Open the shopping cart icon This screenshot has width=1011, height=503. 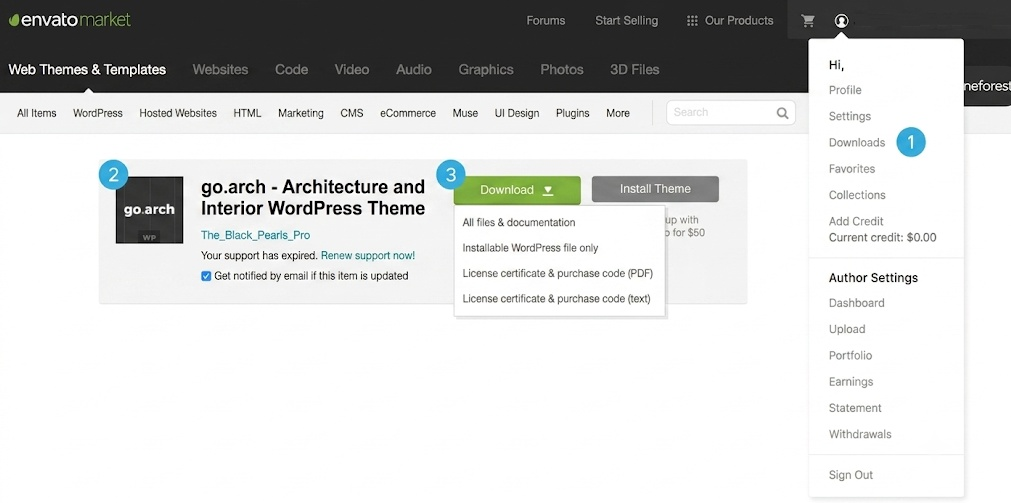coord(807,21)
